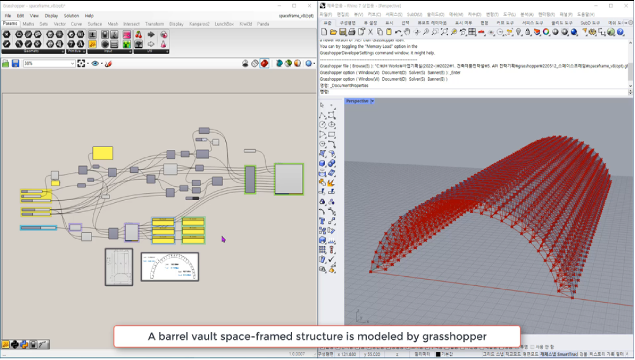The width and height of the screenshot is (635, 360).
Task: Select the Box solid tool in Rhino sidebar
Action: pos(322,163)
